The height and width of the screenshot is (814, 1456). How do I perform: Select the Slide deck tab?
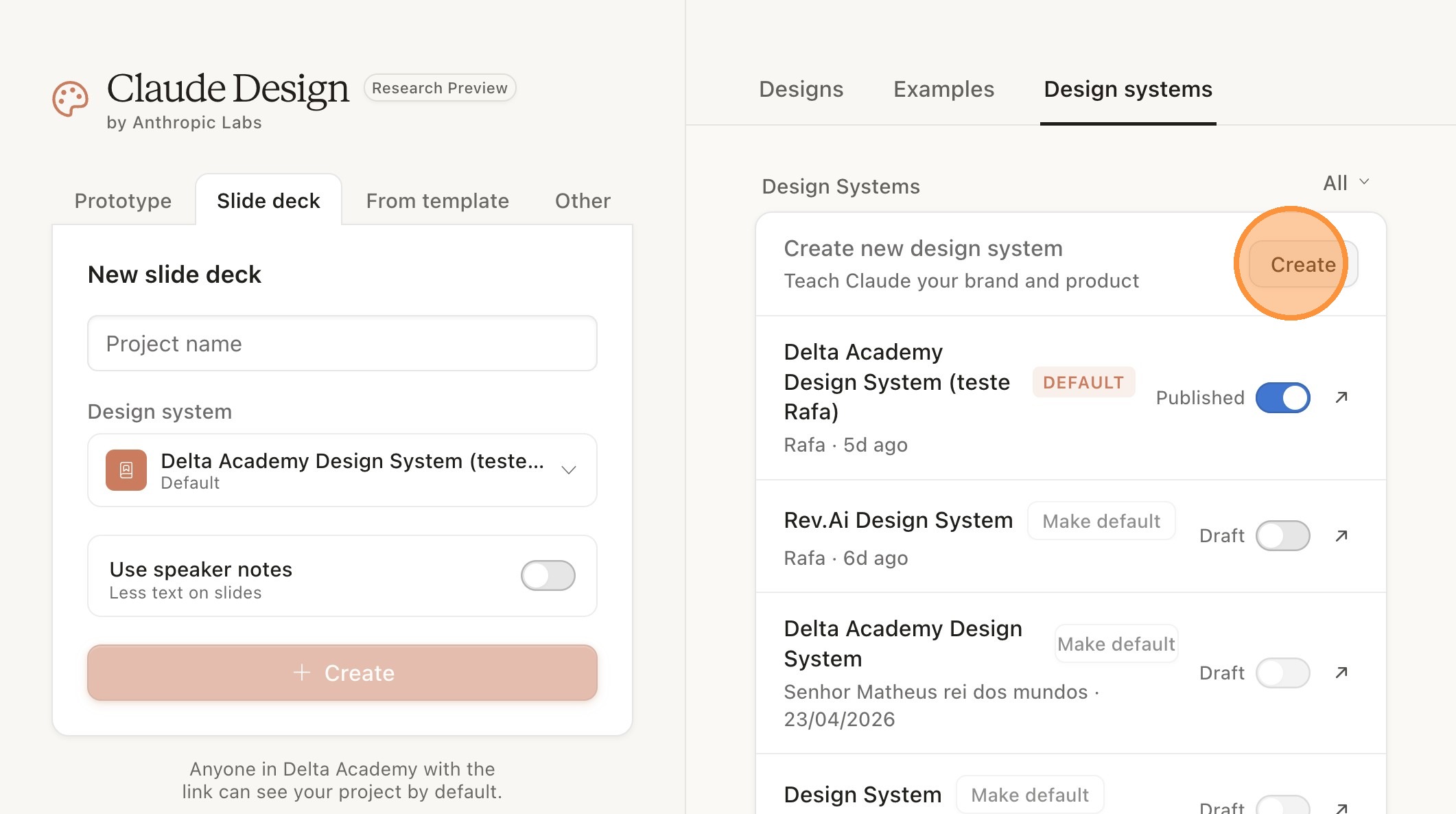tap(268, 200)
